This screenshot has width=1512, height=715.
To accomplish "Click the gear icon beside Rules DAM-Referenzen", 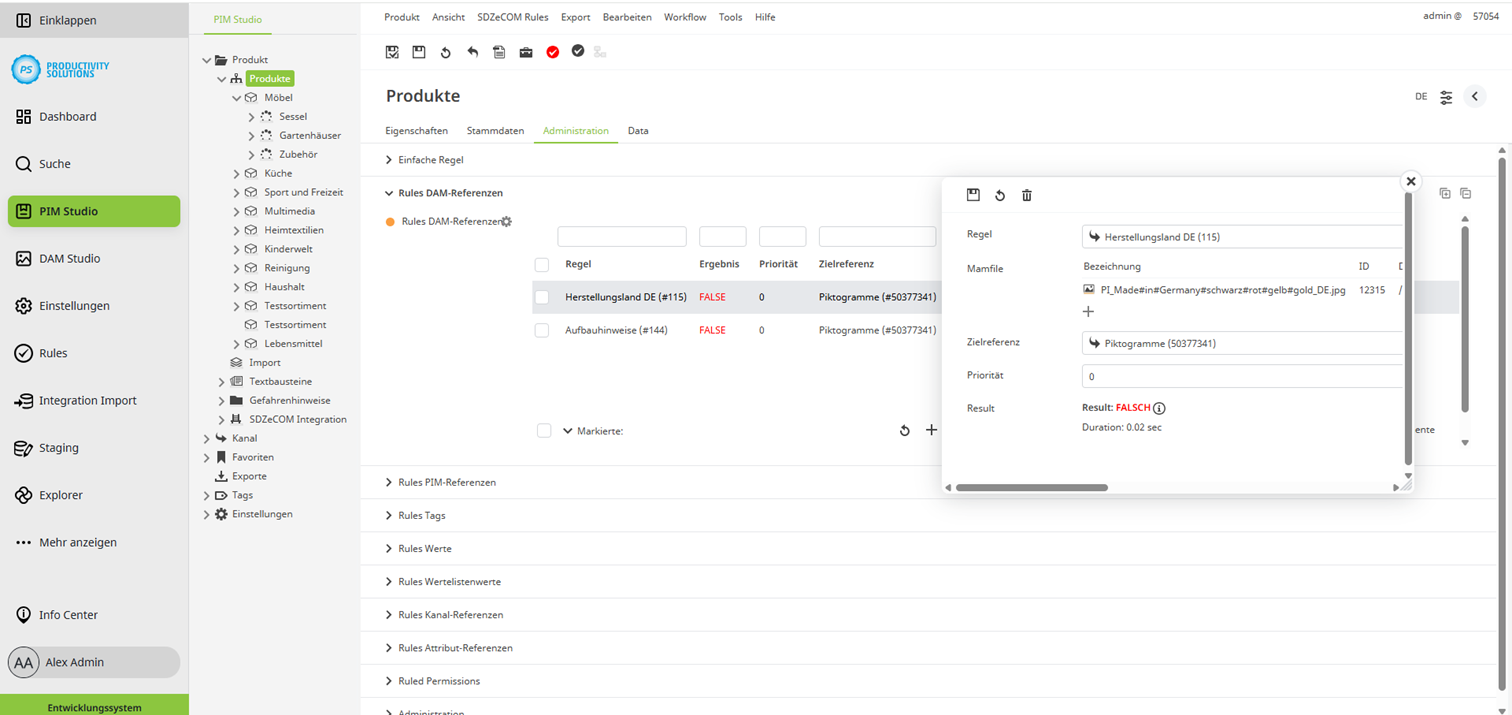I will 506,222.
